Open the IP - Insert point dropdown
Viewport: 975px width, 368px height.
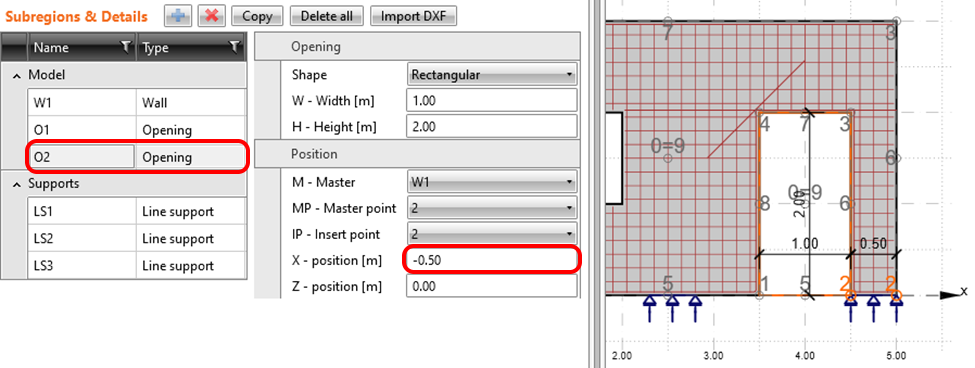tap(492, 234)
